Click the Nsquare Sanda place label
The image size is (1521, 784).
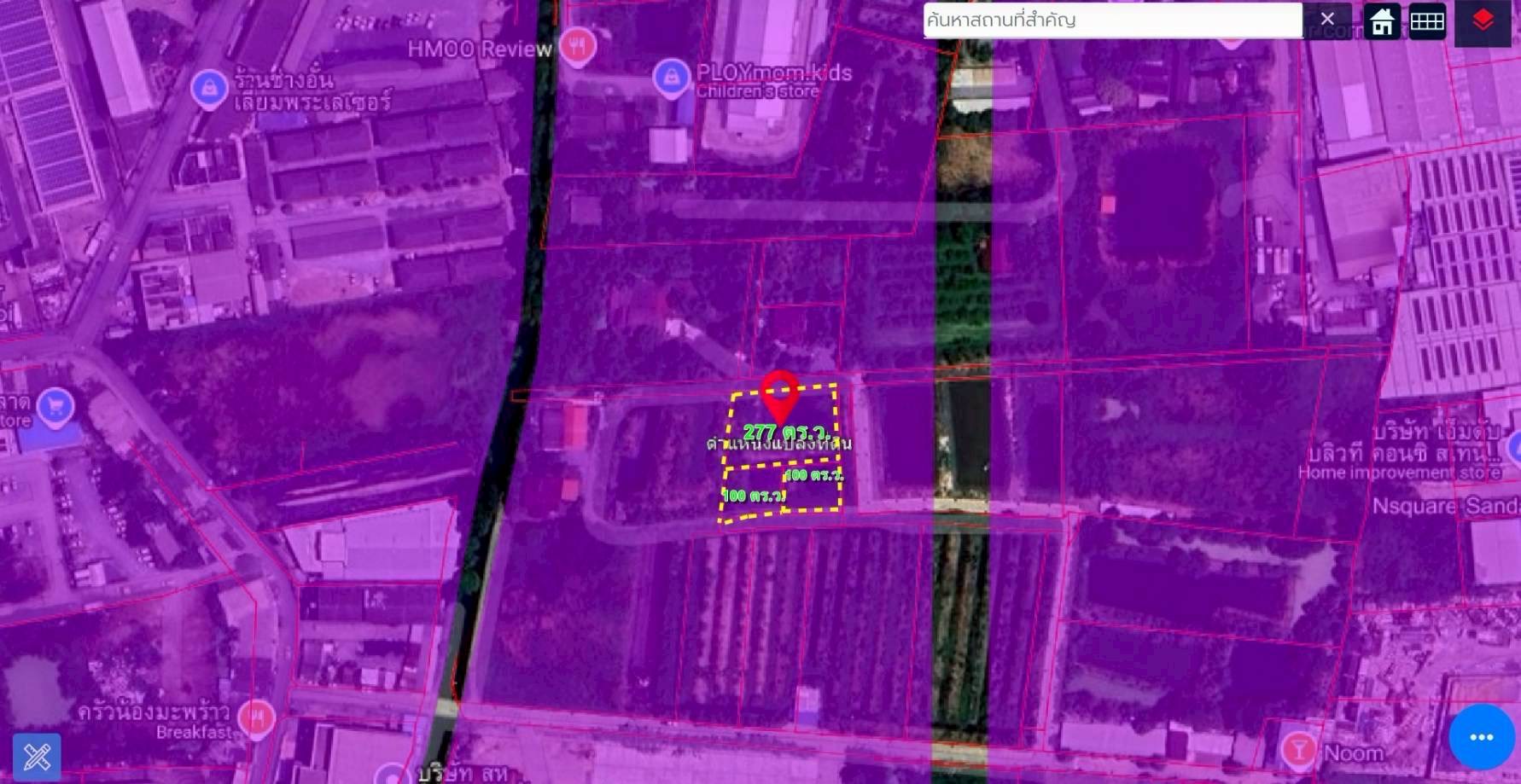(x=1445, y=506)
